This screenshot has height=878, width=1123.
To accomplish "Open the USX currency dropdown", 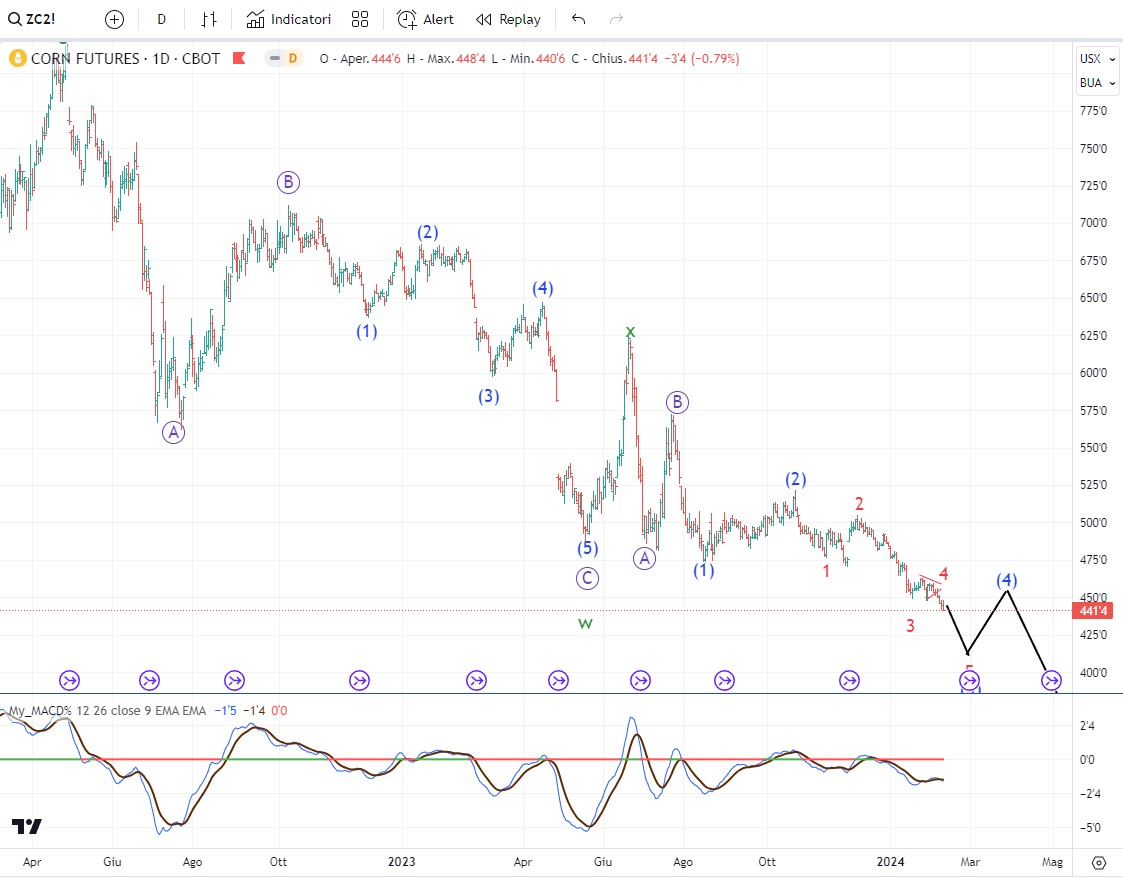I will (x=1097, y=59).
